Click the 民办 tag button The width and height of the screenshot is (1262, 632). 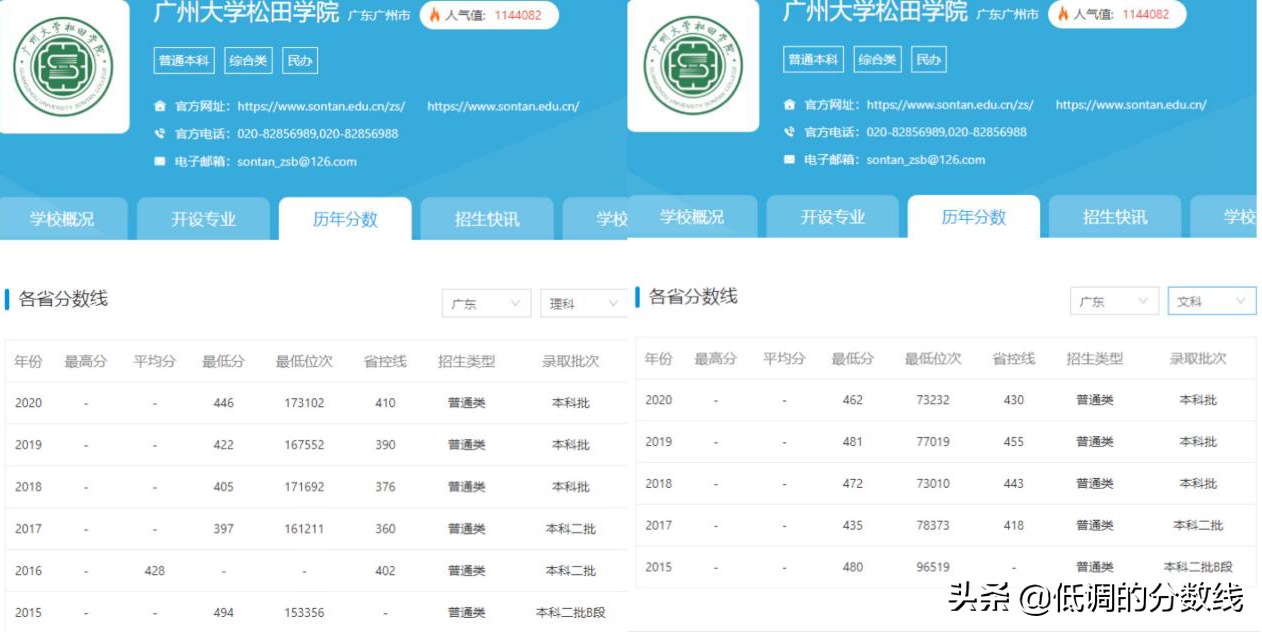(299, 59)
